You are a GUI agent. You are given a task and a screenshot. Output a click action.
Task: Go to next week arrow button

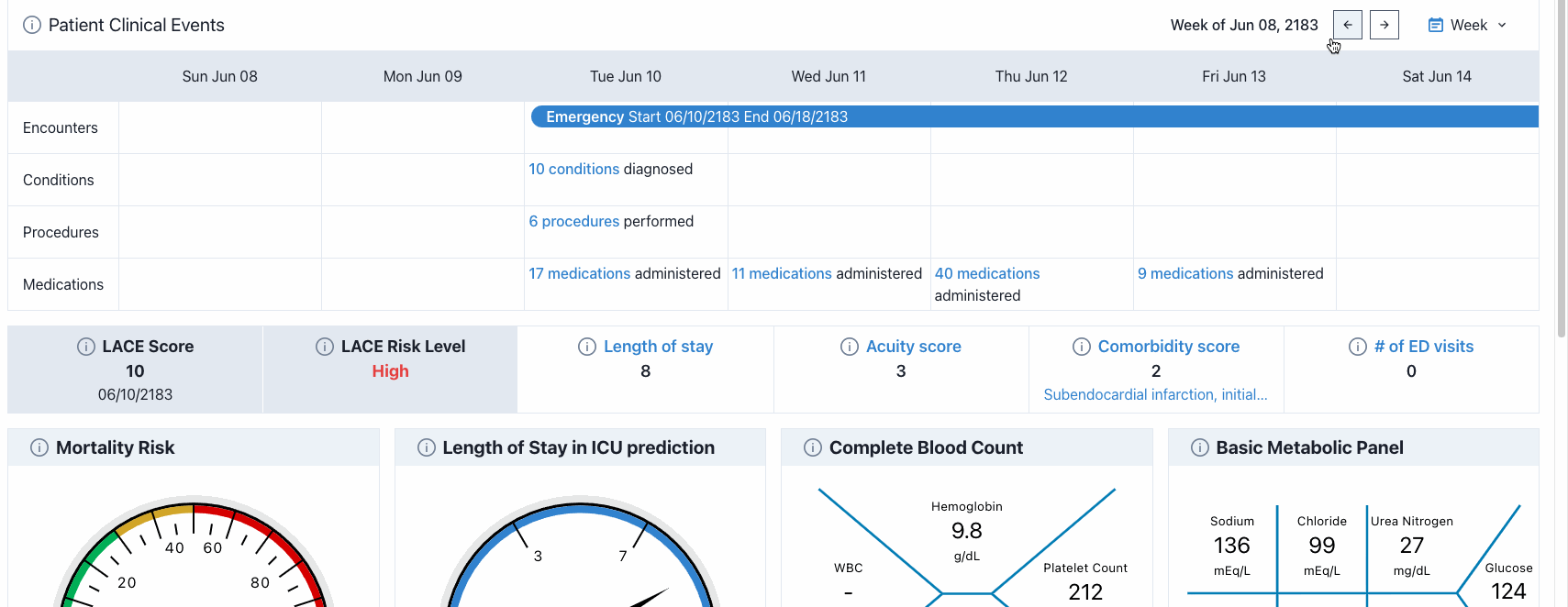click(x=1385, y=25)
